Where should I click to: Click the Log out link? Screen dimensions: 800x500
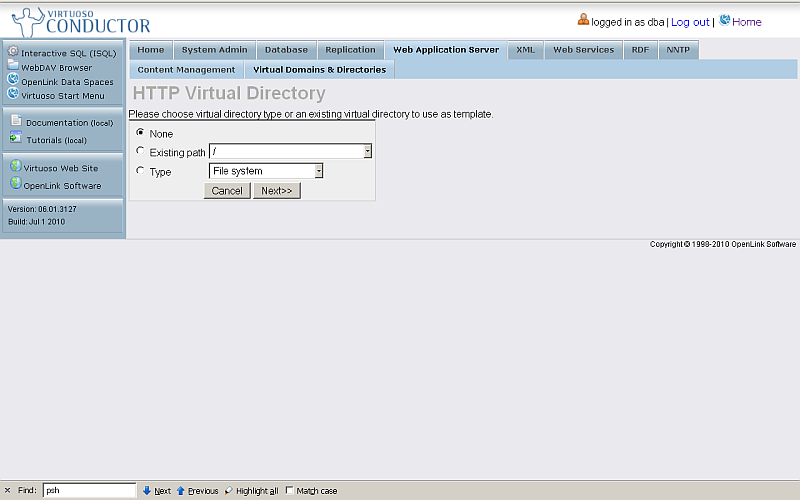(690, 22)
